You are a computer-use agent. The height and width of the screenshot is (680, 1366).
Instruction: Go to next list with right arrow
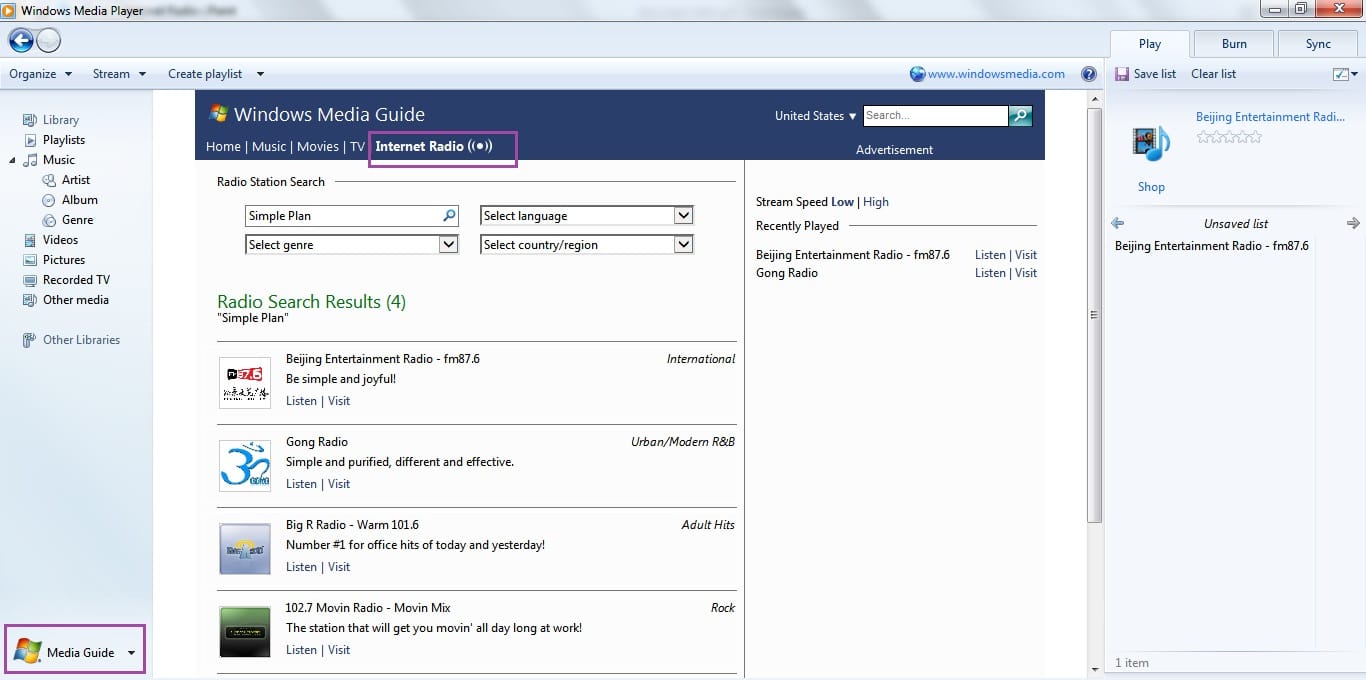1353,223
